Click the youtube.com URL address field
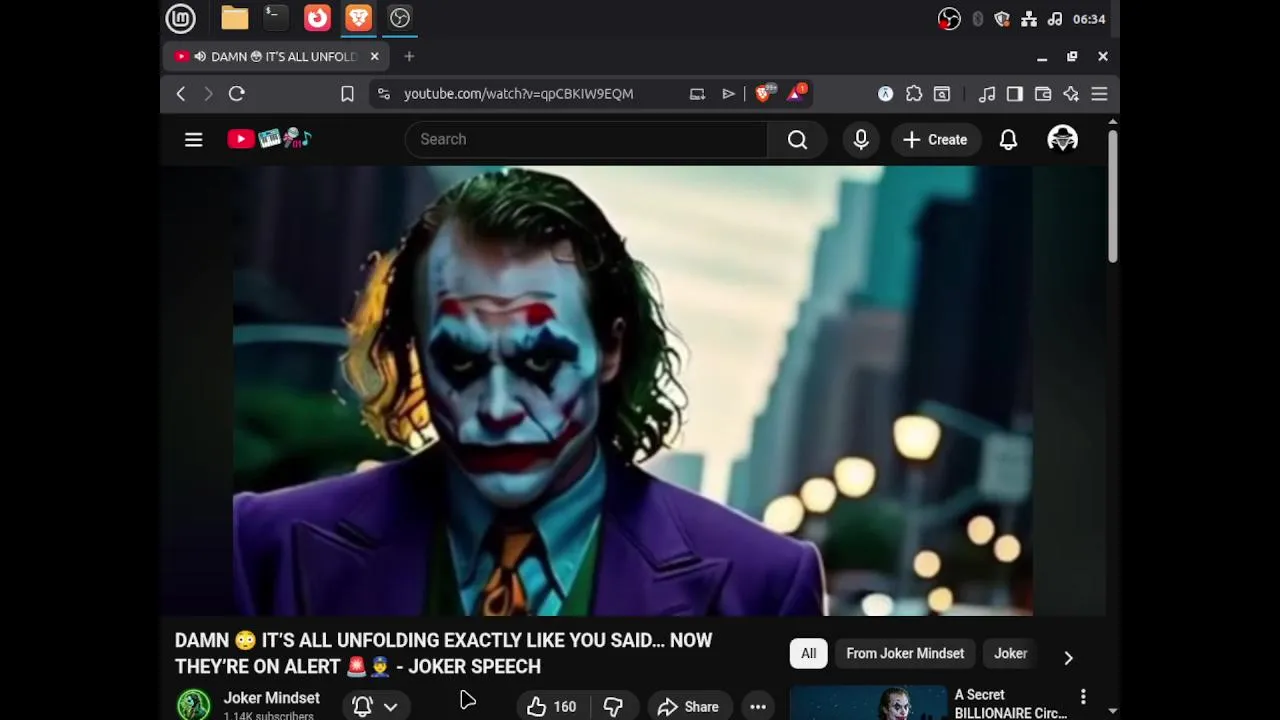This screenshot has width=1280, height=720. tap(518, 94)
